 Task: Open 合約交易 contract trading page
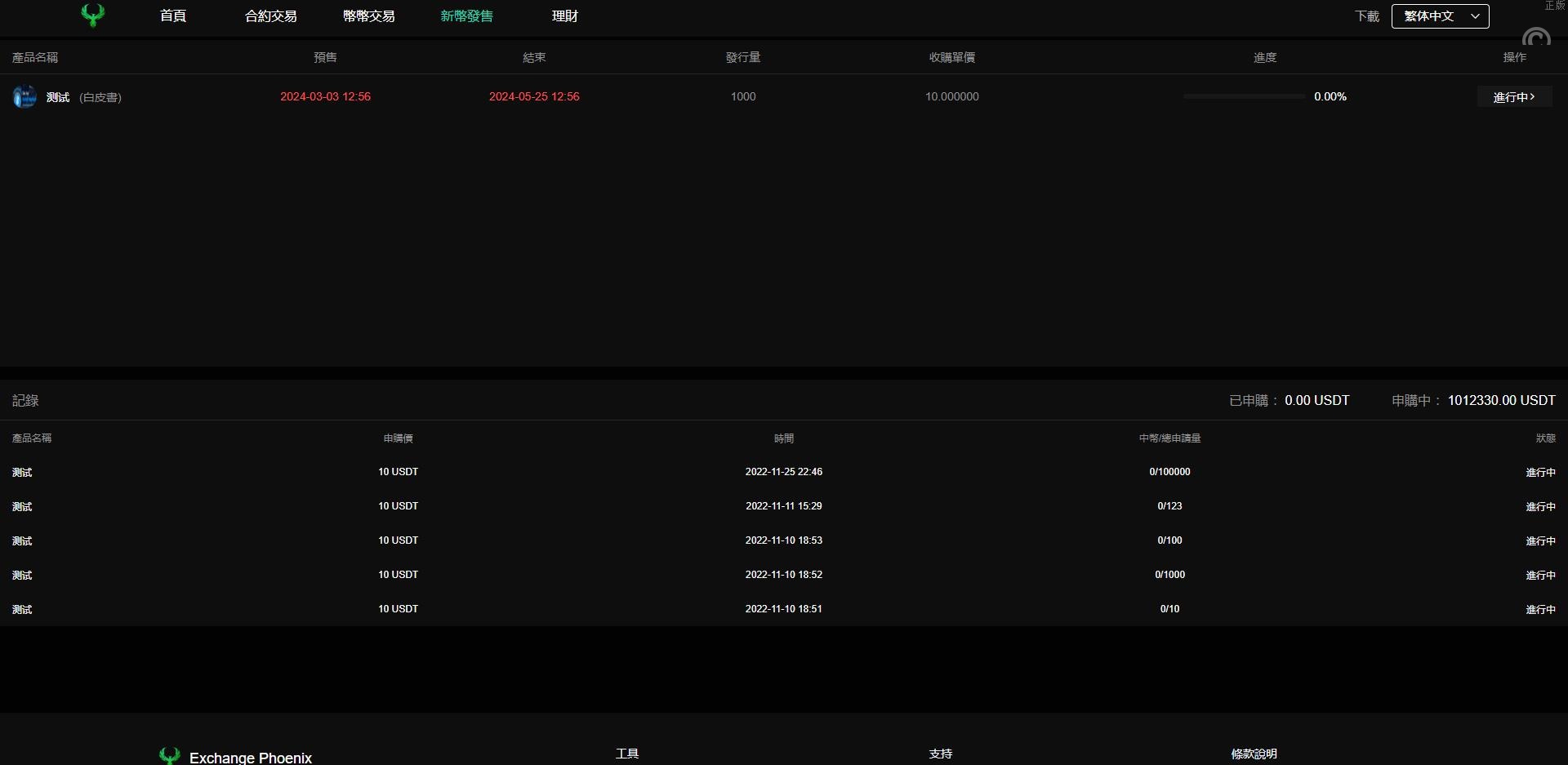click(270, 16)
